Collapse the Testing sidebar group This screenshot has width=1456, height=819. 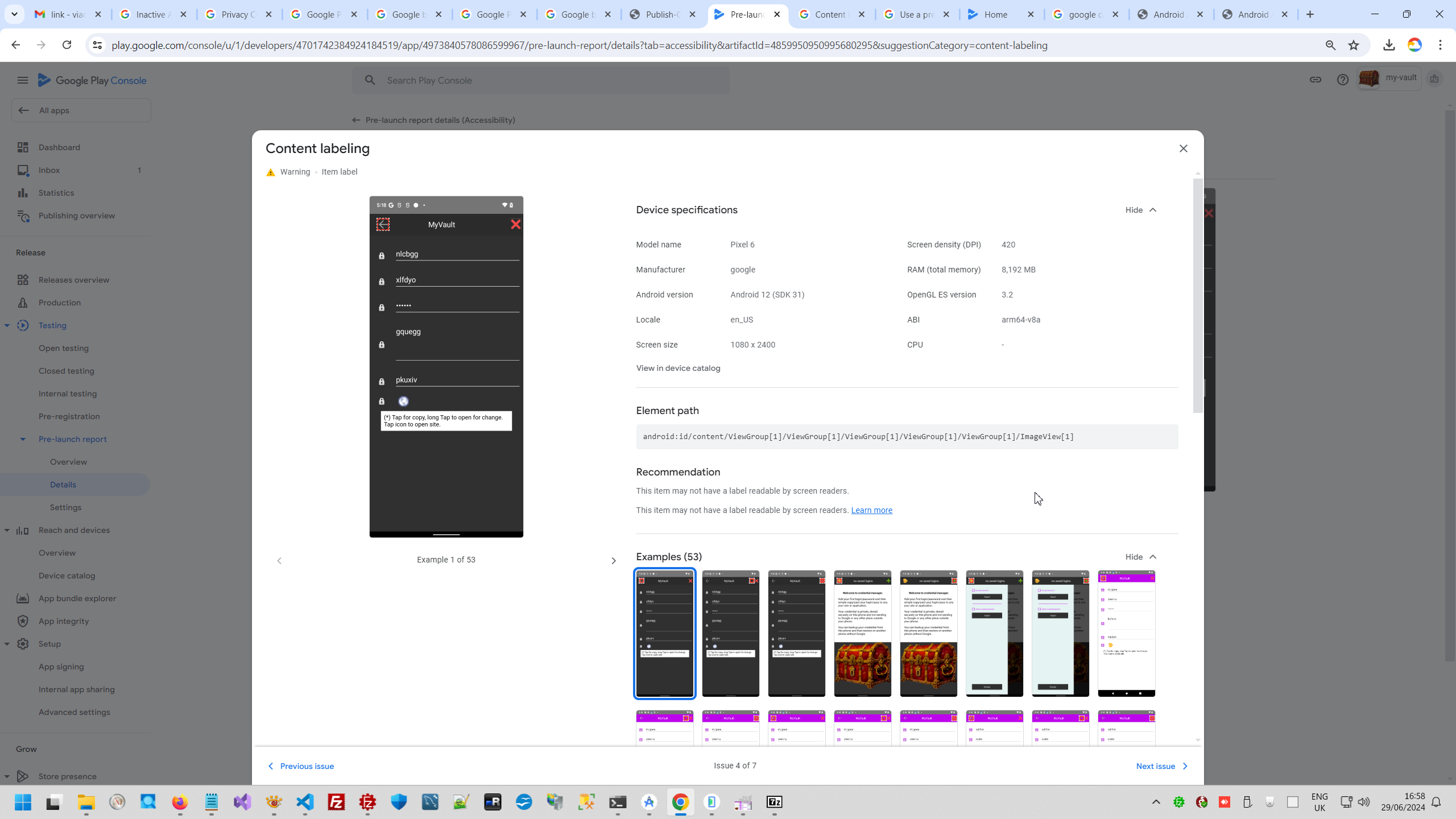pos(7,325)
